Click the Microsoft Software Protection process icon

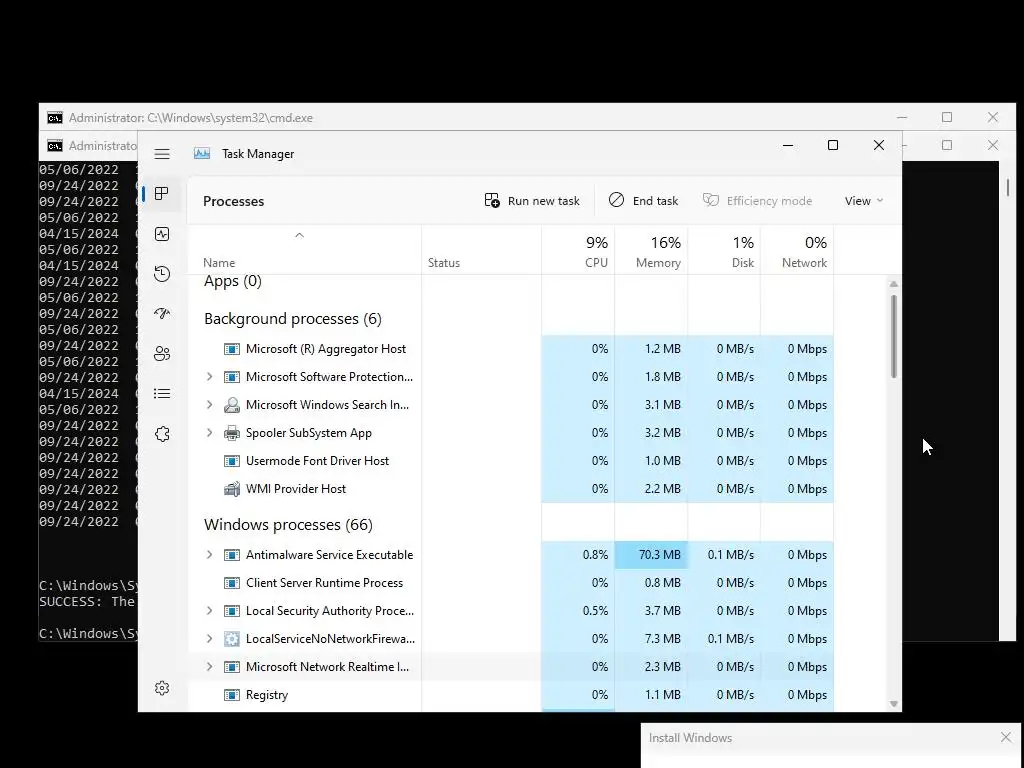(231, 377)
